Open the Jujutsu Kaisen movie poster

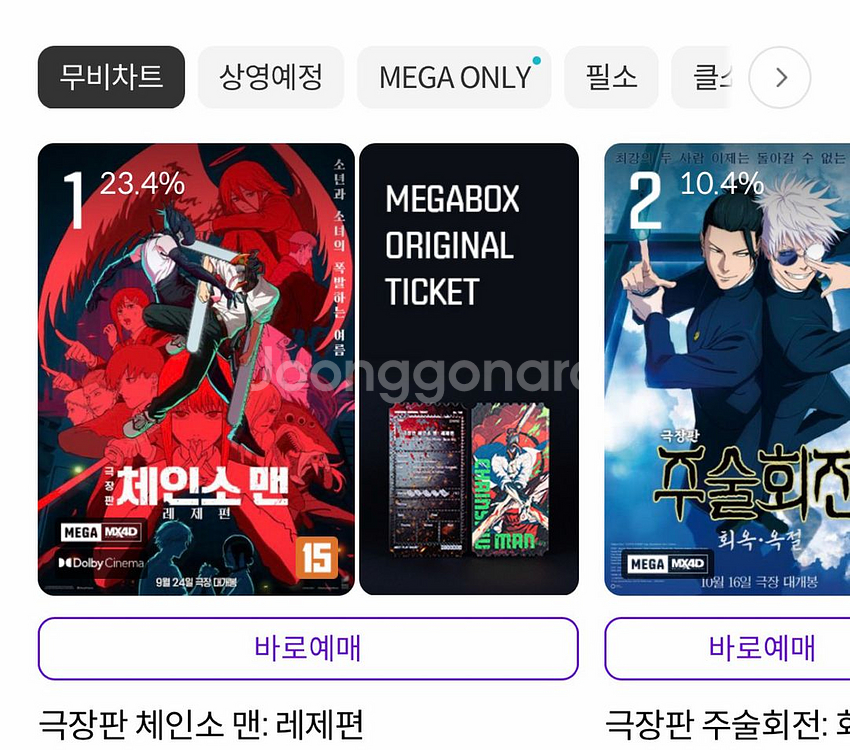coord(727,369)
